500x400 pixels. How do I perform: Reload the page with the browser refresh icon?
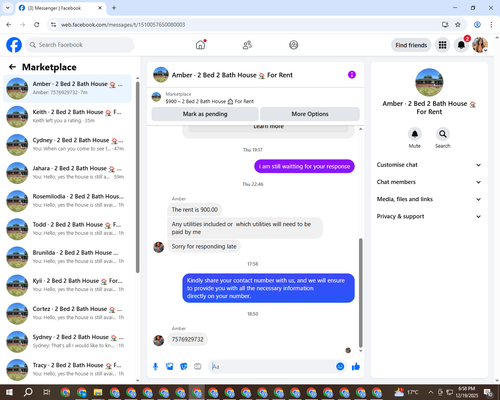coord(37,24)
